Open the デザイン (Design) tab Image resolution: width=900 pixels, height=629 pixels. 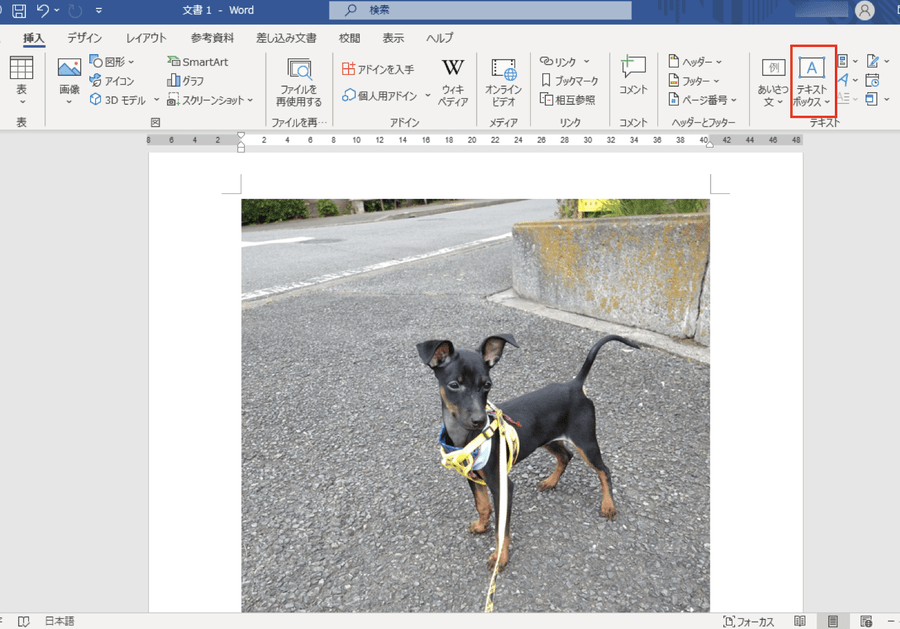click(84, 38)
